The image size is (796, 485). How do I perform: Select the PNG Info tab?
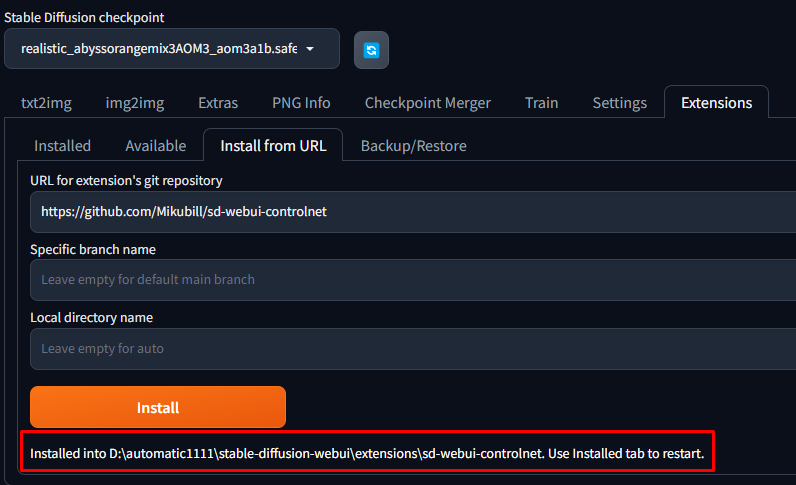click(x=301, y=103)
